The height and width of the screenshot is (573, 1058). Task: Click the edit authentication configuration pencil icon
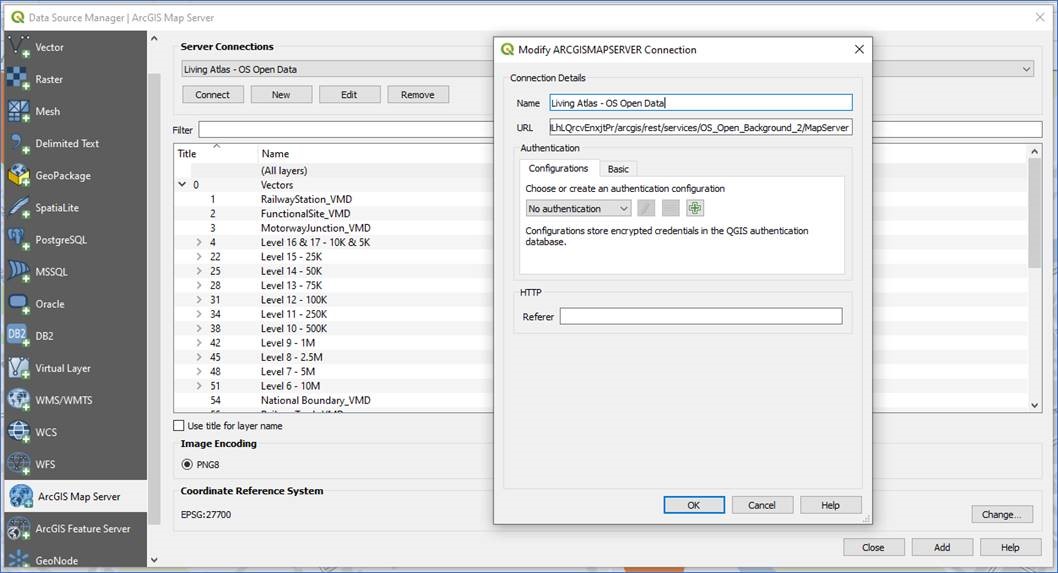point(646,208)
